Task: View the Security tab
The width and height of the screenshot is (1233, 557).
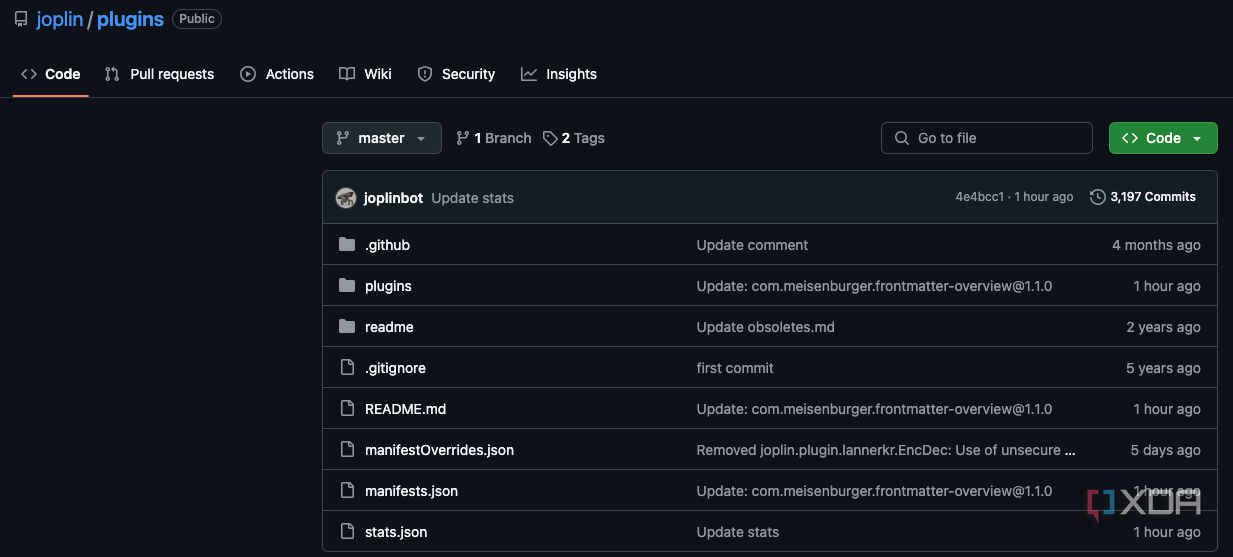Action: pos(456,74)
